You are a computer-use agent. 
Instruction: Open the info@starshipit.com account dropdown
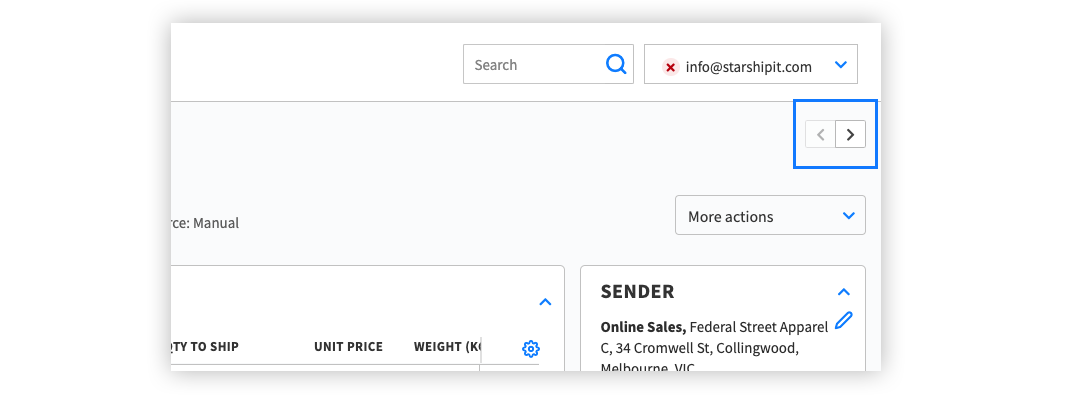pyautogui.click(x=751, y=64)
